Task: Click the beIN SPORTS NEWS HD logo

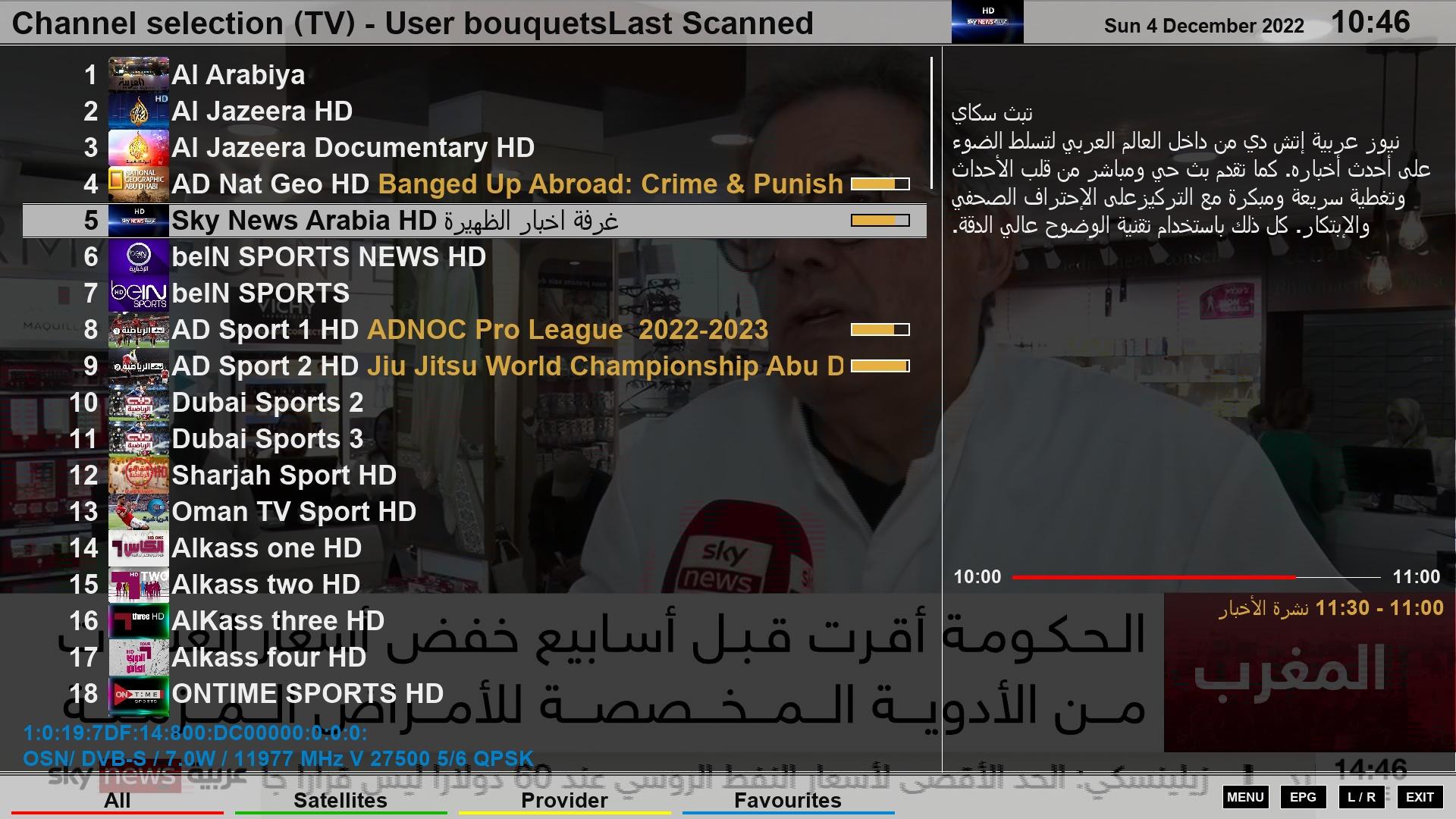Action: 139,257
